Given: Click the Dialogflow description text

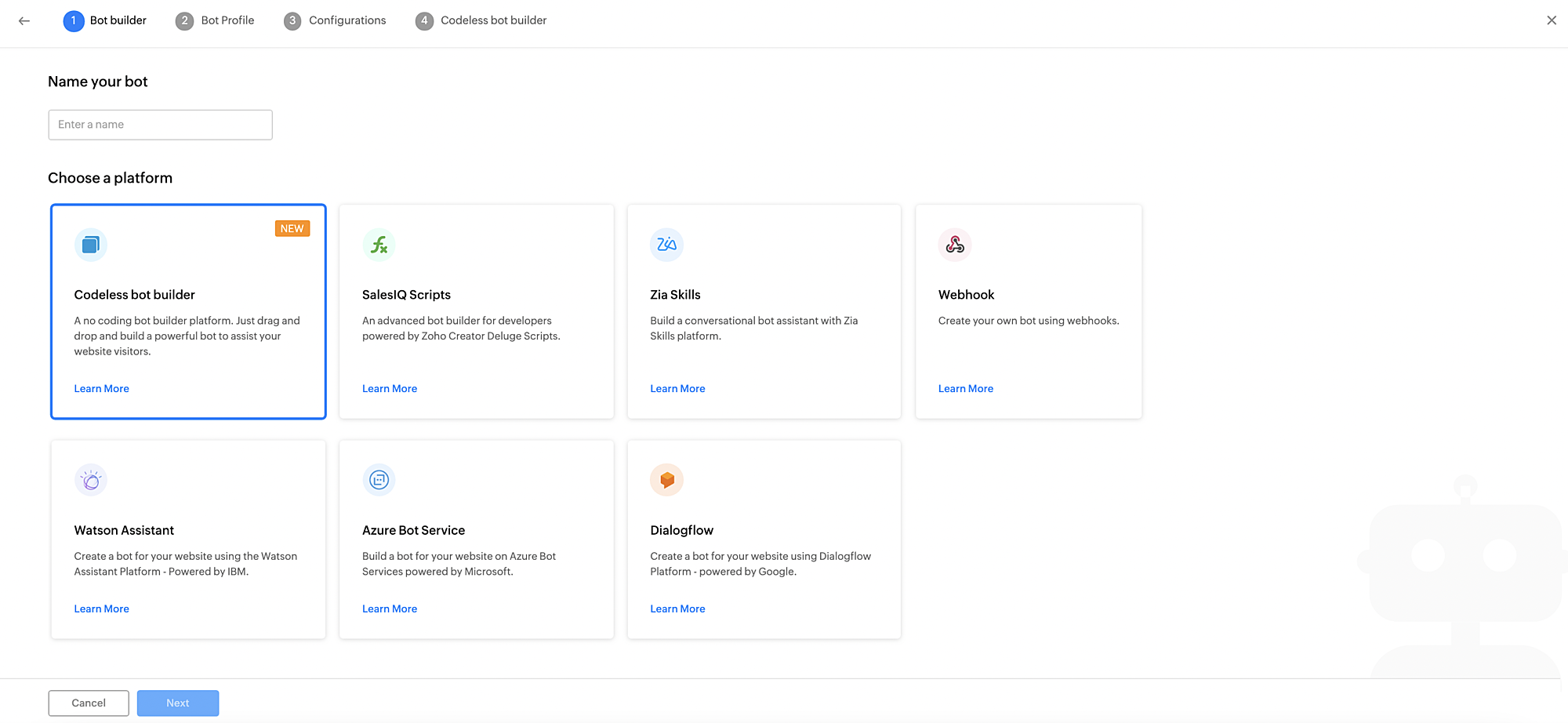Looking at the screenshot, I should (760, 564).
